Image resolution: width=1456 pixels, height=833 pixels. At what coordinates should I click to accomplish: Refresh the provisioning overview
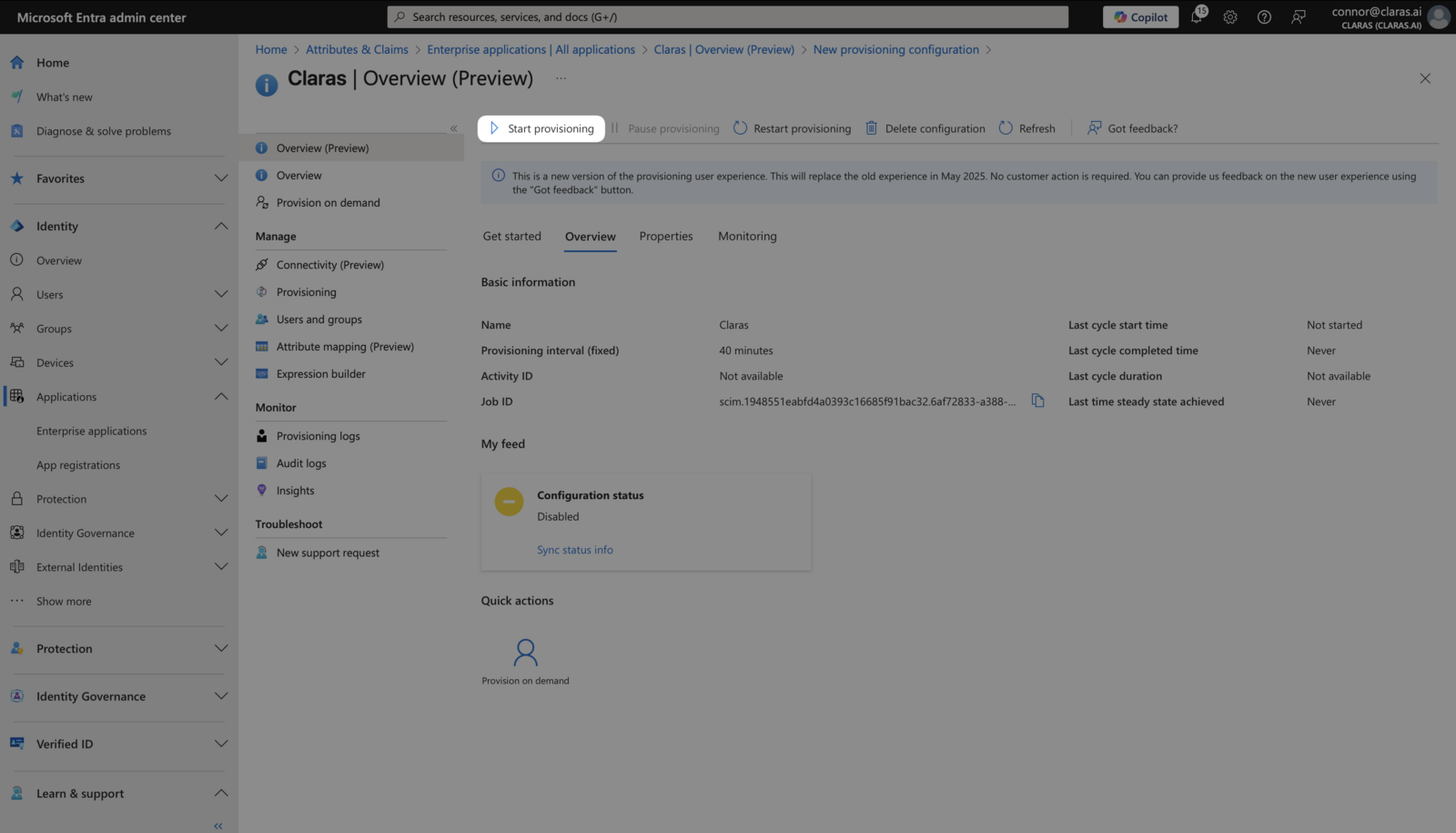[1026, 128]
